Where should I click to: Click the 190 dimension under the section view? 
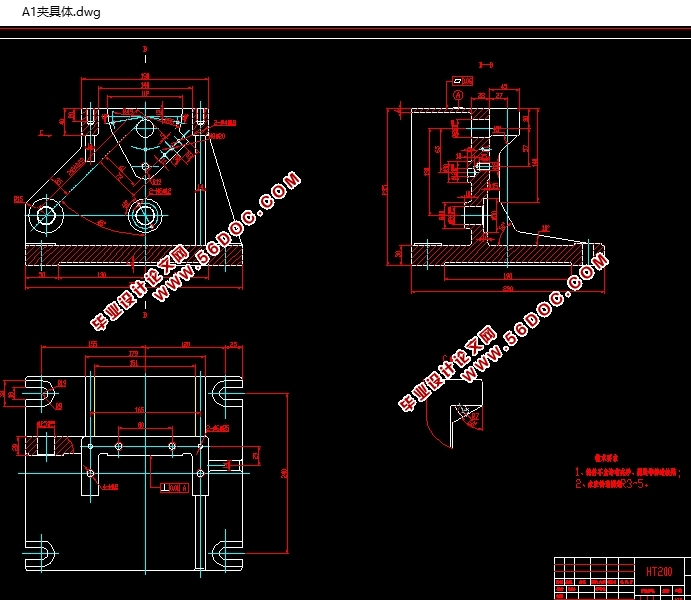coord(506,275)
